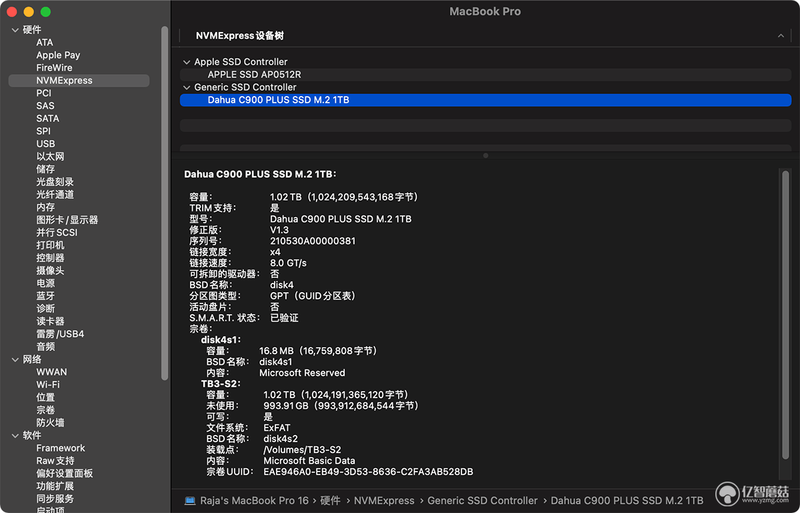Open 诊断 in the sidebar

click(x=45, y=309)
